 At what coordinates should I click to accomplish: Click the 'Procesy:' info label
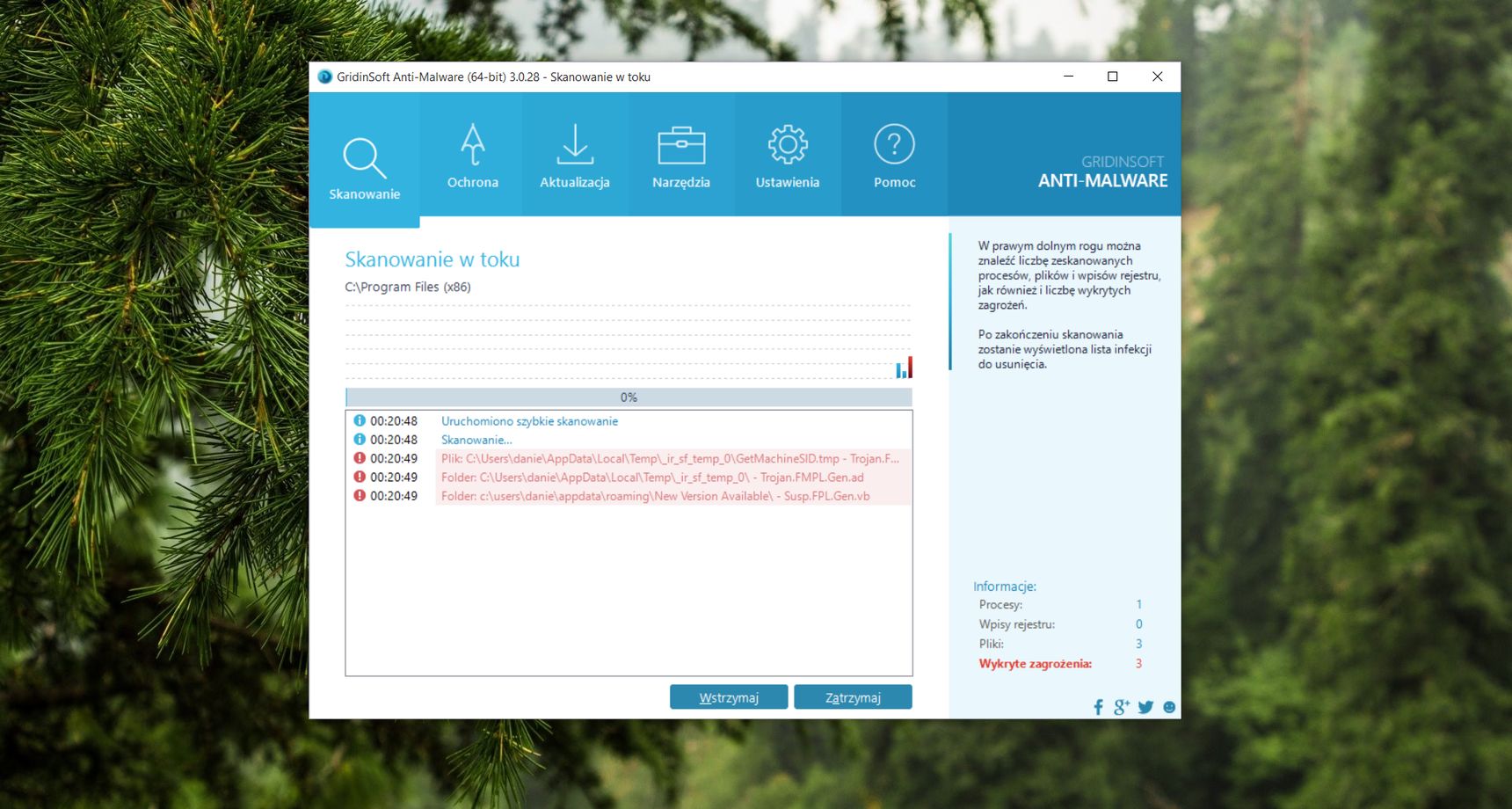pyautogui.click(x=1000, y=605)
